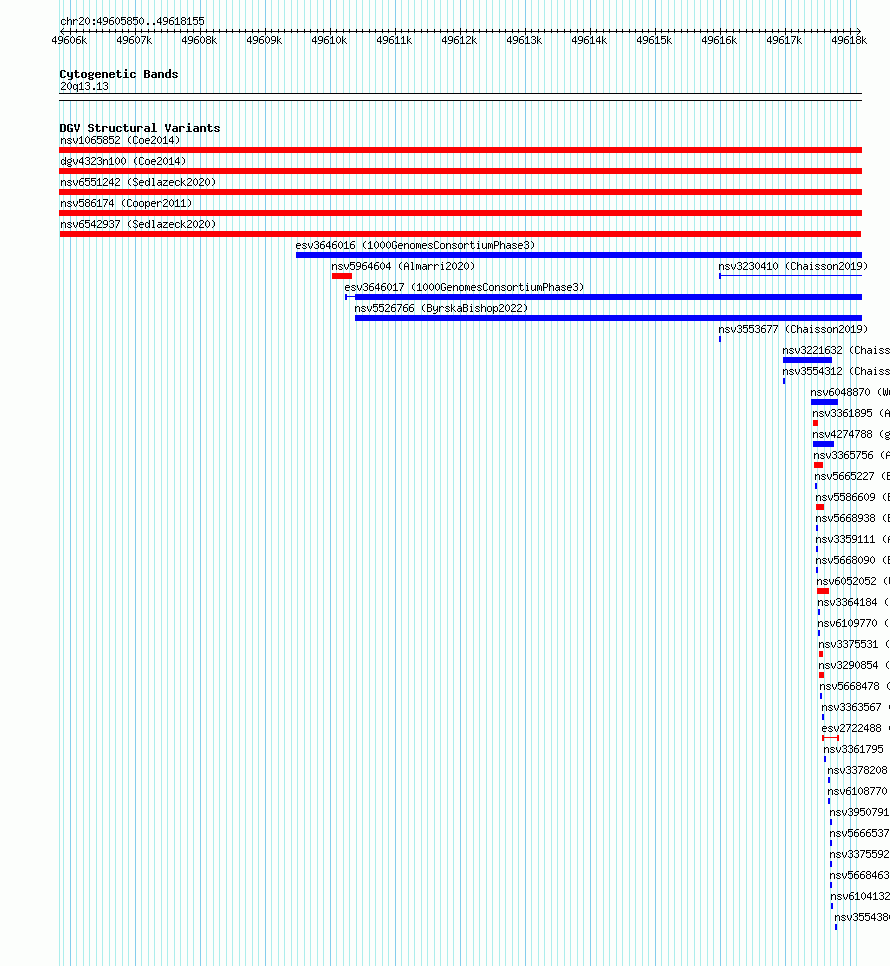890x966 pixels.
Task: Open the nsv5964604 (Almarri2020) label
Action: (403, 266)
